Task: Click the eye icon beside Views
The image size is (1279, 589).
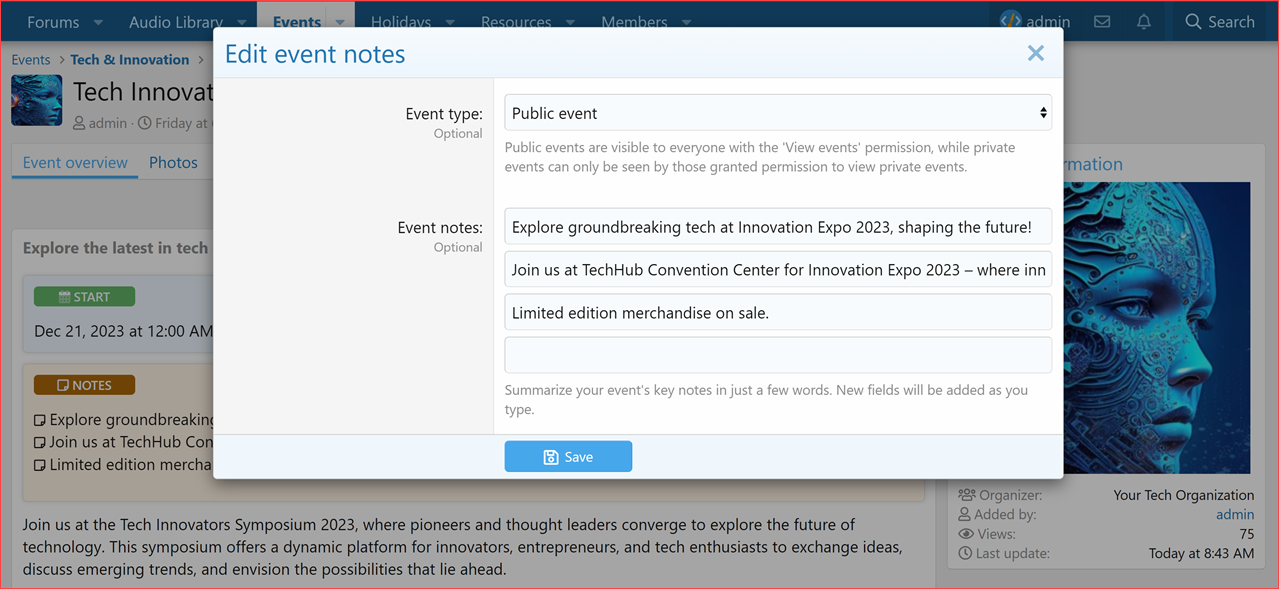Action: coord(966,533)
